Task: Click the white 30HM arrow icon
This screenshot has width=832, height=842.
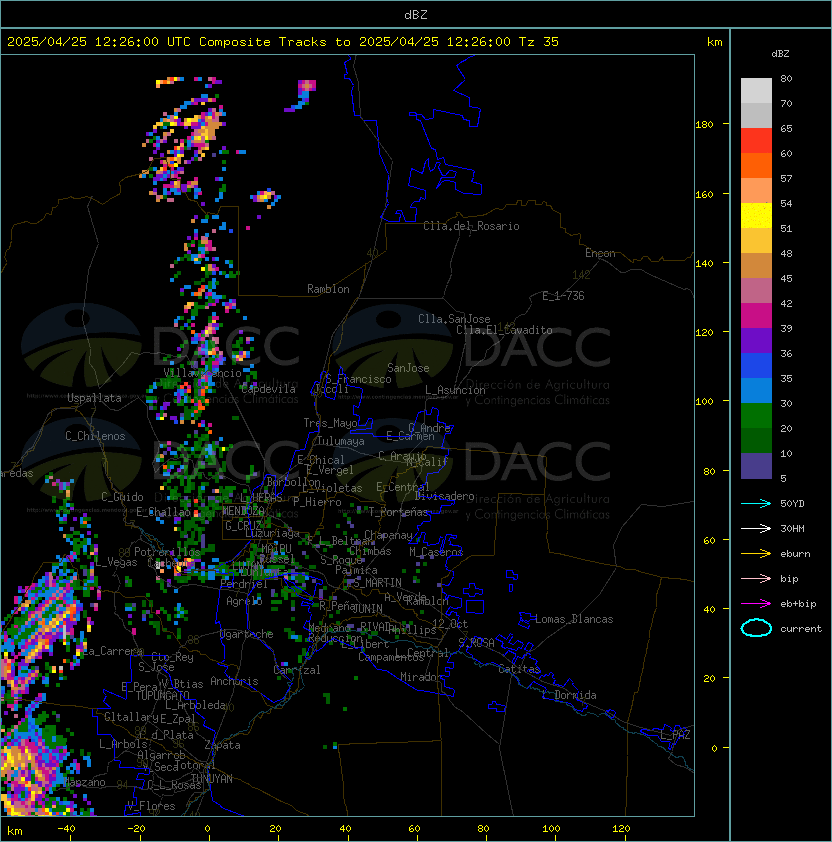Action: pos(756,528)
